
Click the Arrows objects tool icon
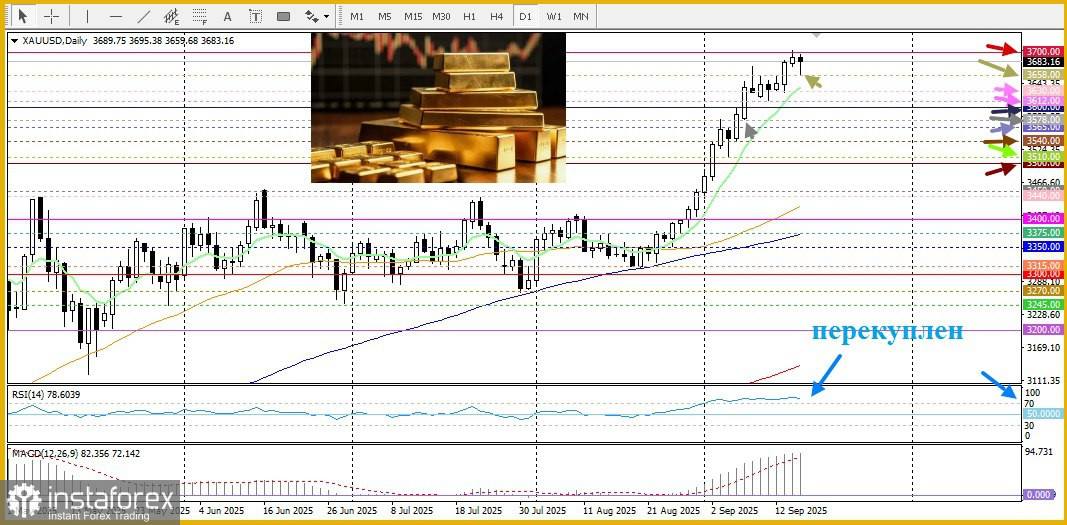pyautogui.click(x=312, y=16)
